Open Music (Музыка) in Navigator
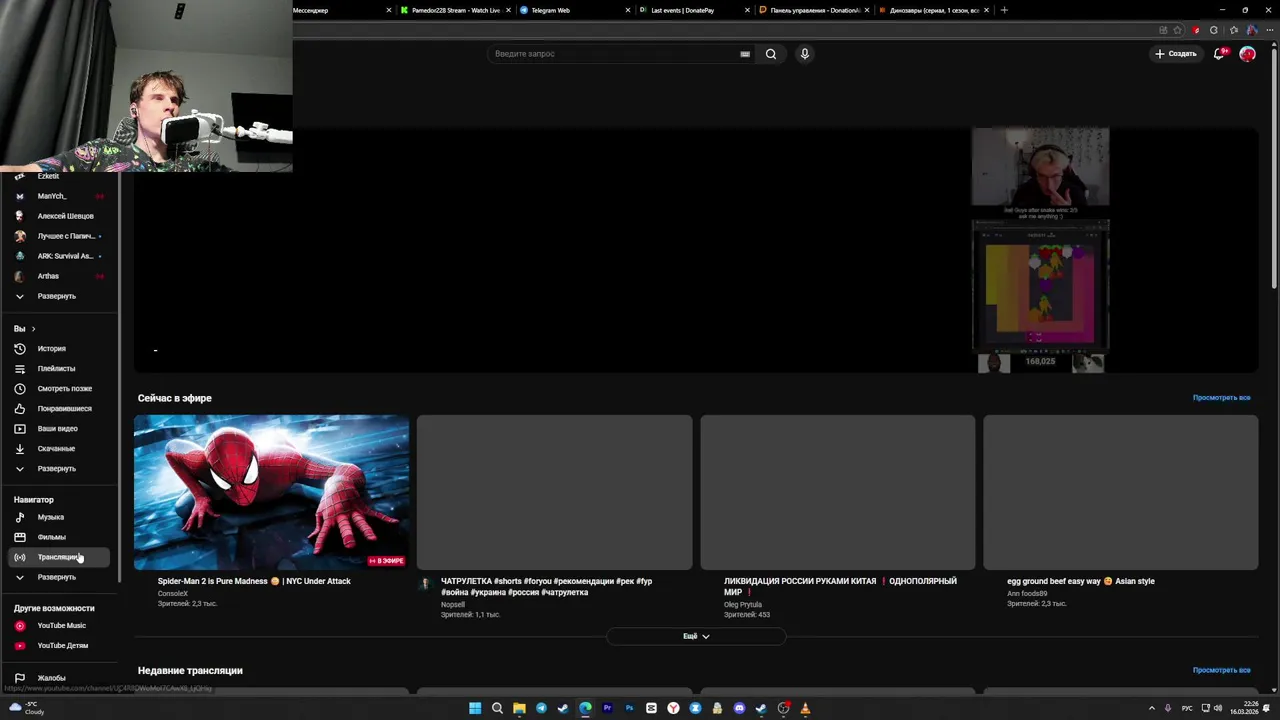The width and height of the screenshot is (1280, 720). [60, 517]
